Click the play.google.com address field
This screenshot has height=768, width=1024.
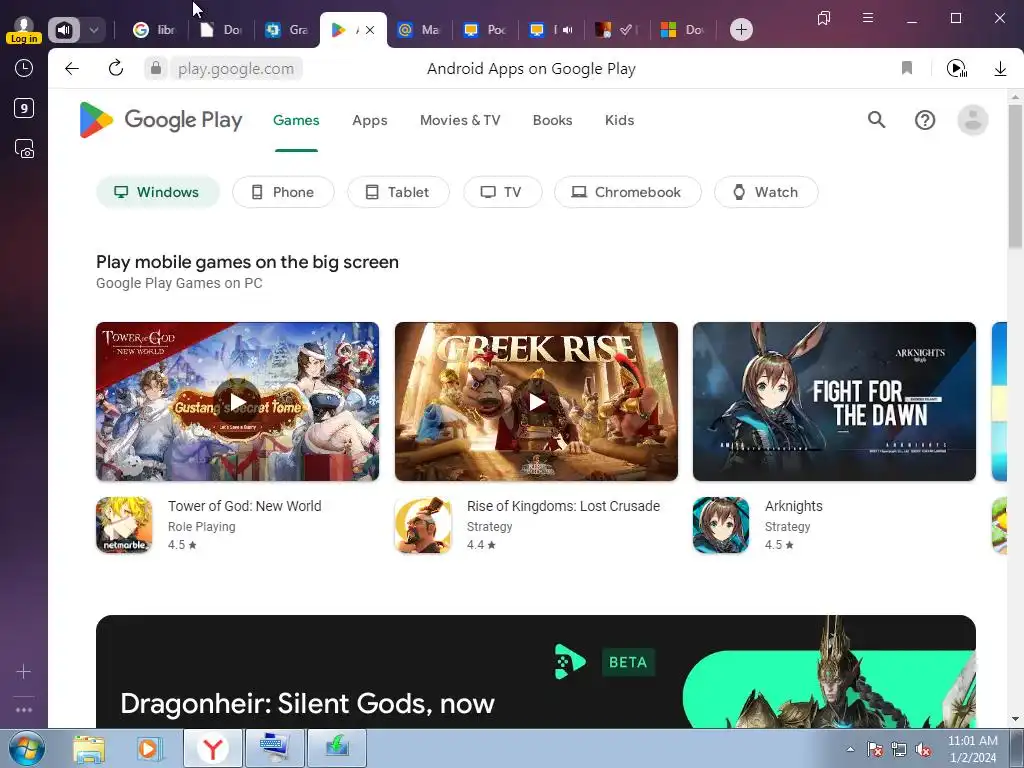236,69
